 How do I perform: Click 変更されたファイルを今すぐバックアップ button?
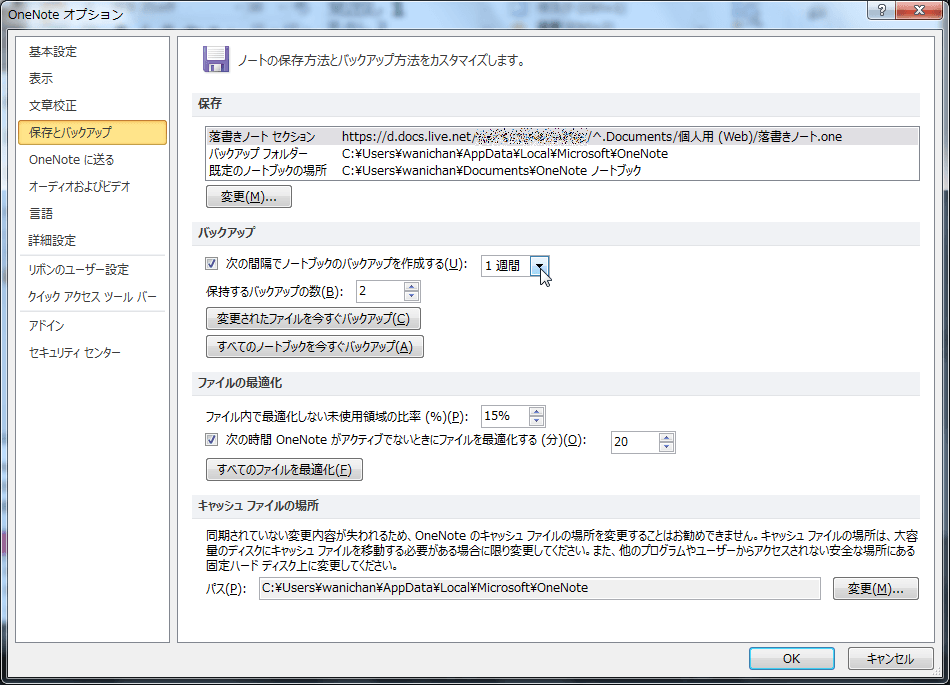coord(313,319)
